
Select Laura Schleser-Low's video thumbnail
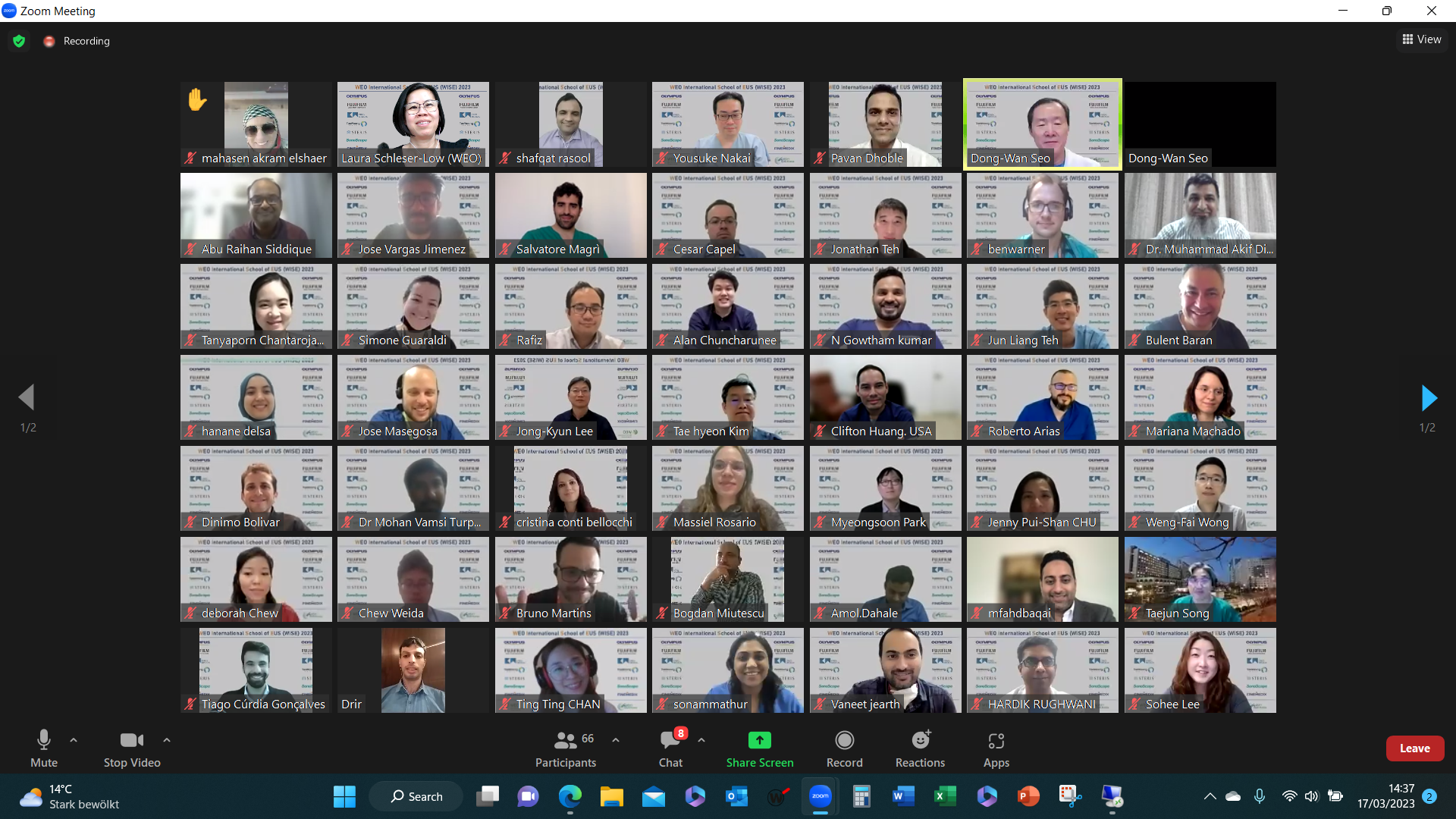click(x=413, y=124)
